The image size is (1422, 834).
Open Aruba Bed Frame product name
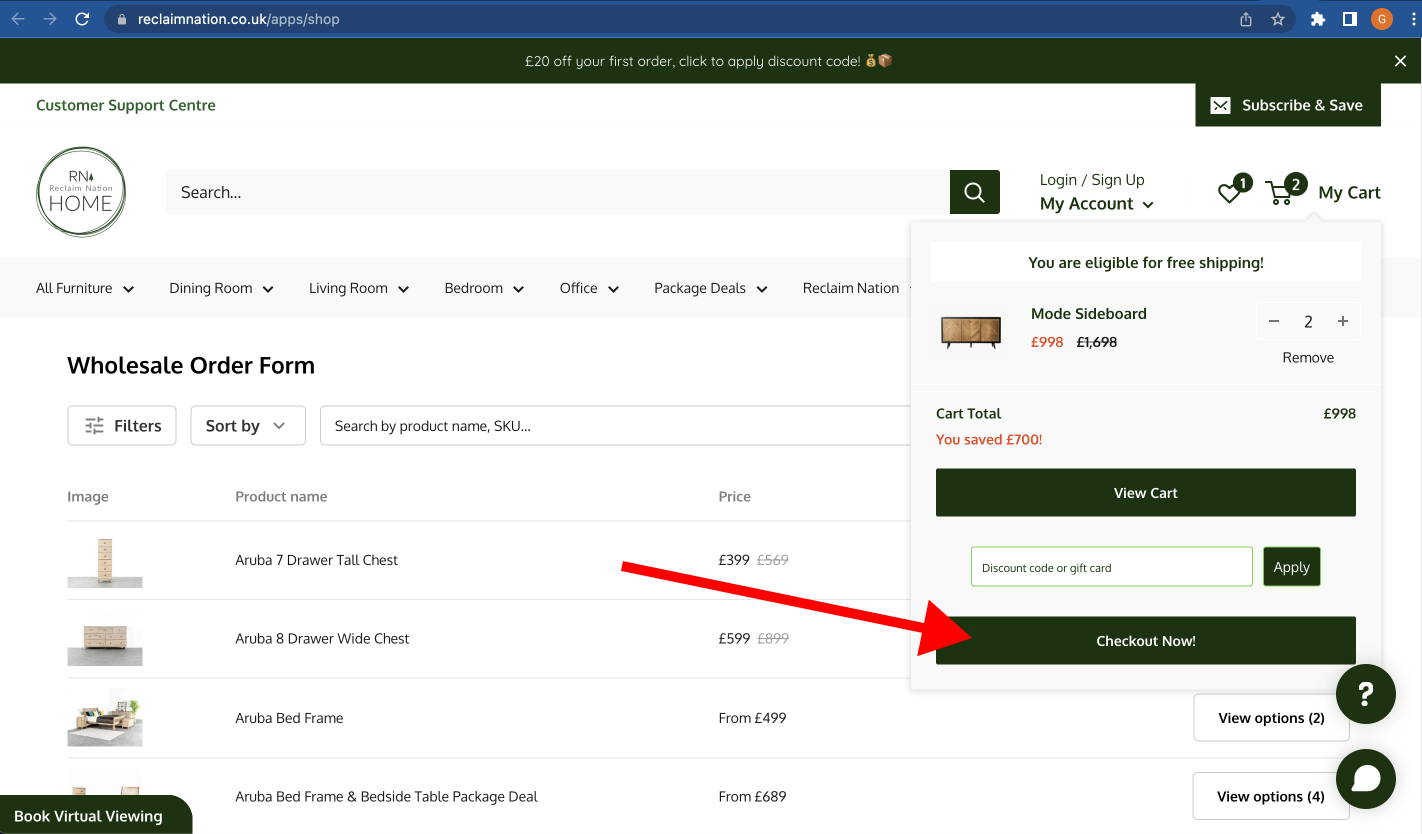[289, 718]
